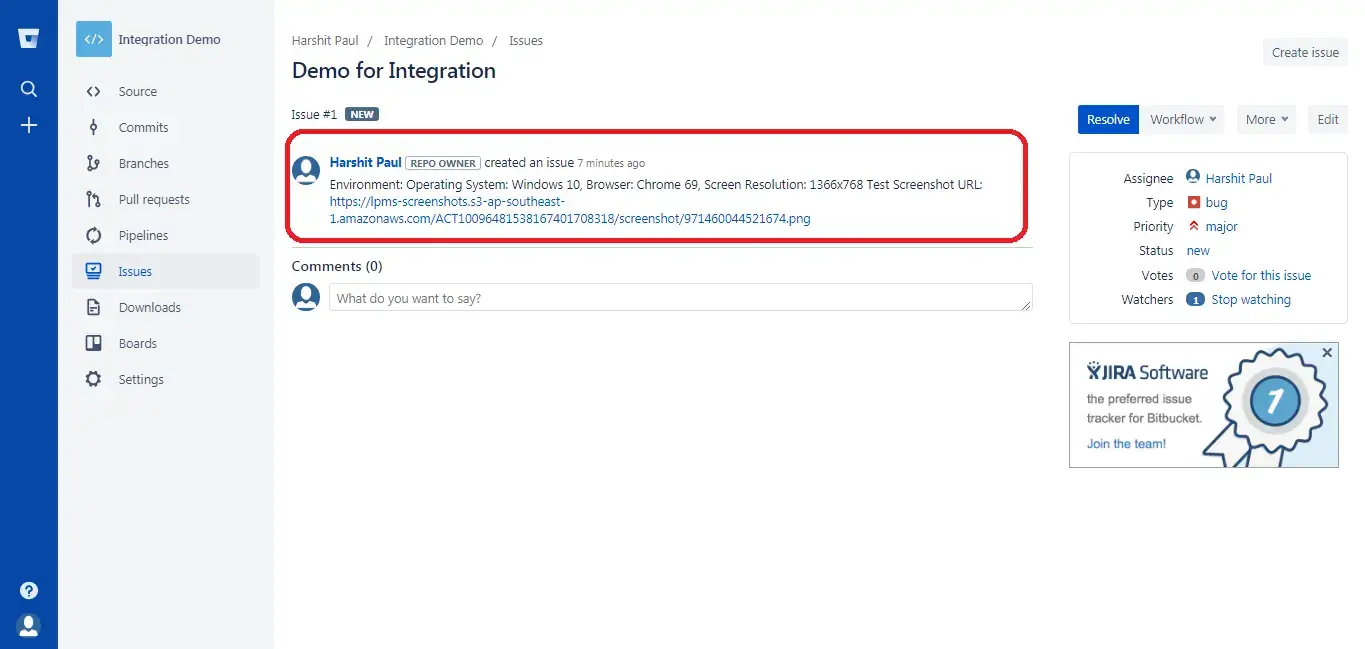Toggle Stop watching on the issue
The image size is (1365, 649).
[x=1251, y=299]
